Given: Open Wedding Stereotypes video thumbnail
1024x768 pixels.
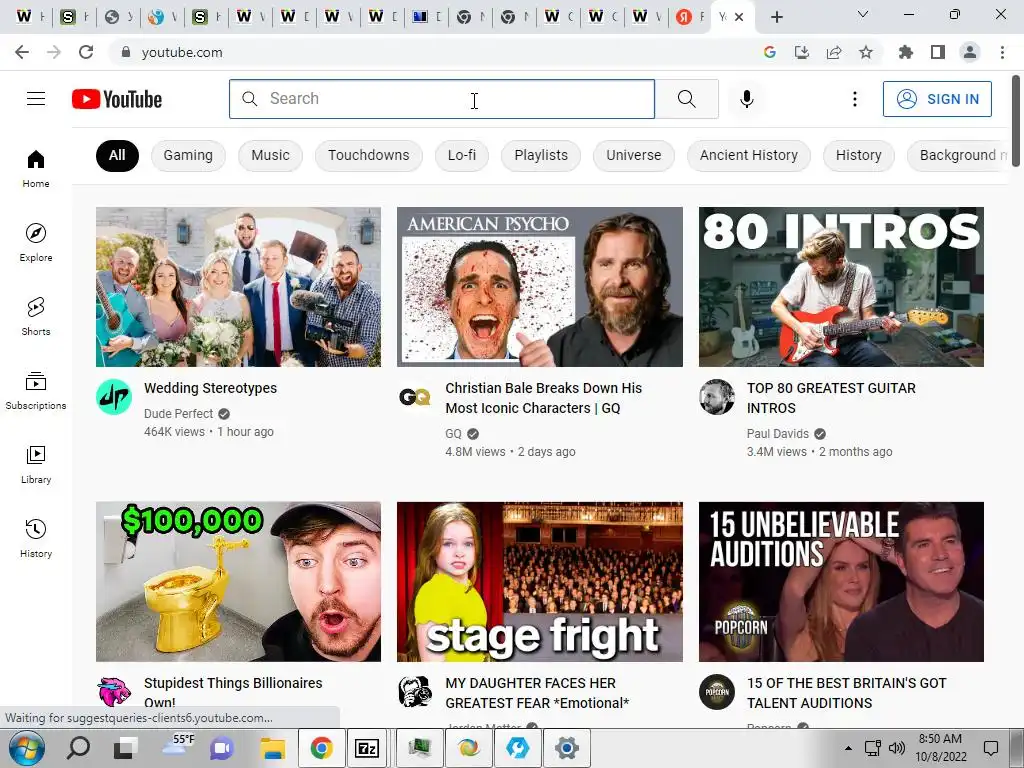Looking at the screenshot, I should (x=238, y=287).
